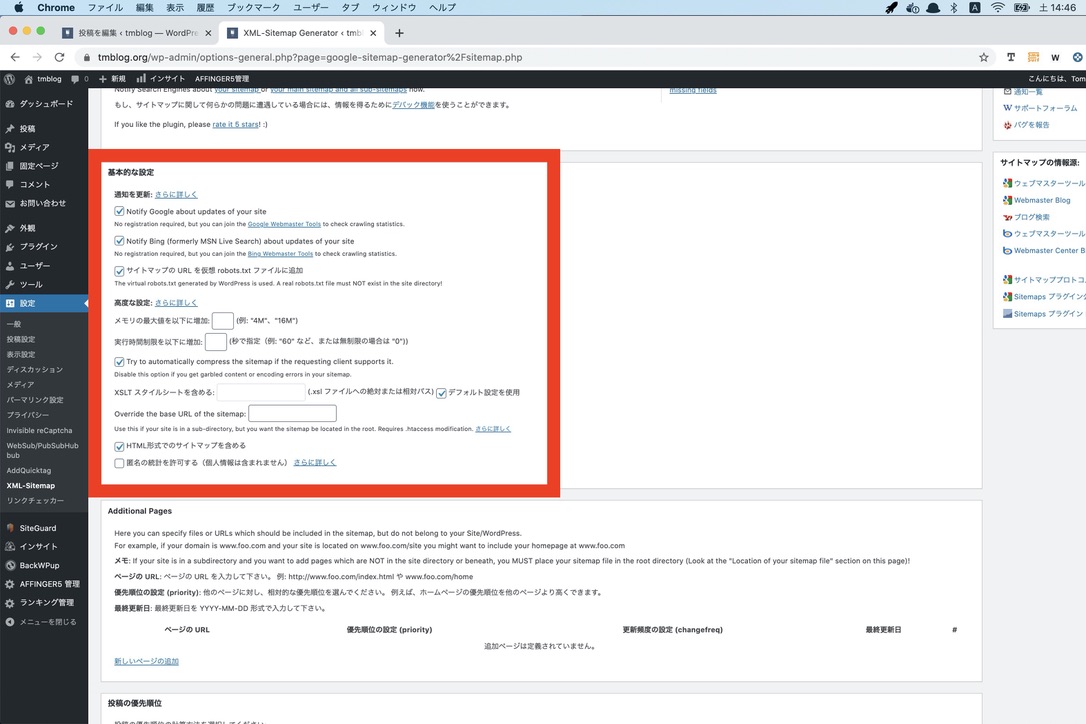
Task: Enable 匿名の統計を許可する checkbox
Action: [119, 463]
